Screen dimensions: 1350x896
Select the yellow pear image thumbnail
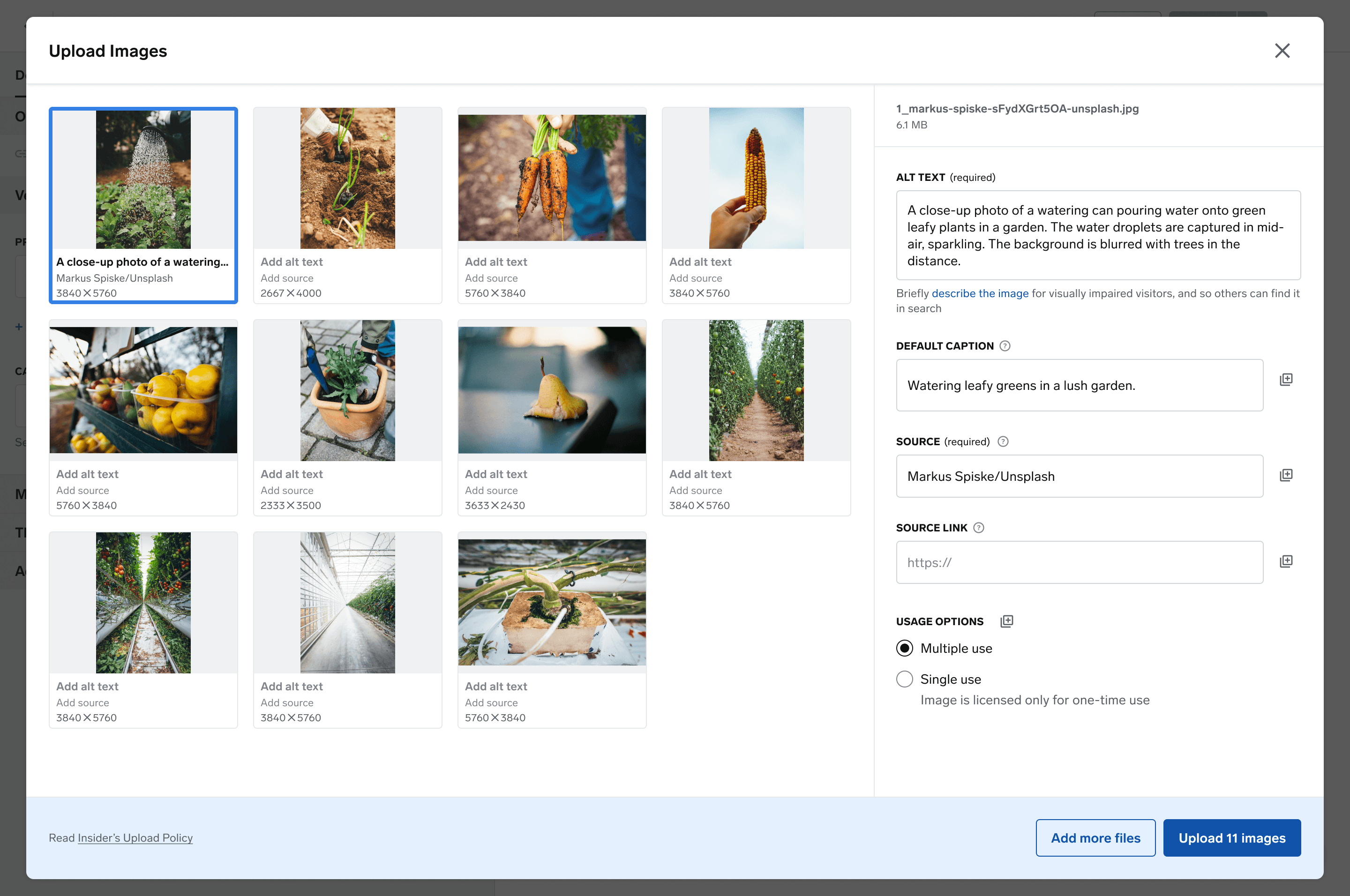552,390
